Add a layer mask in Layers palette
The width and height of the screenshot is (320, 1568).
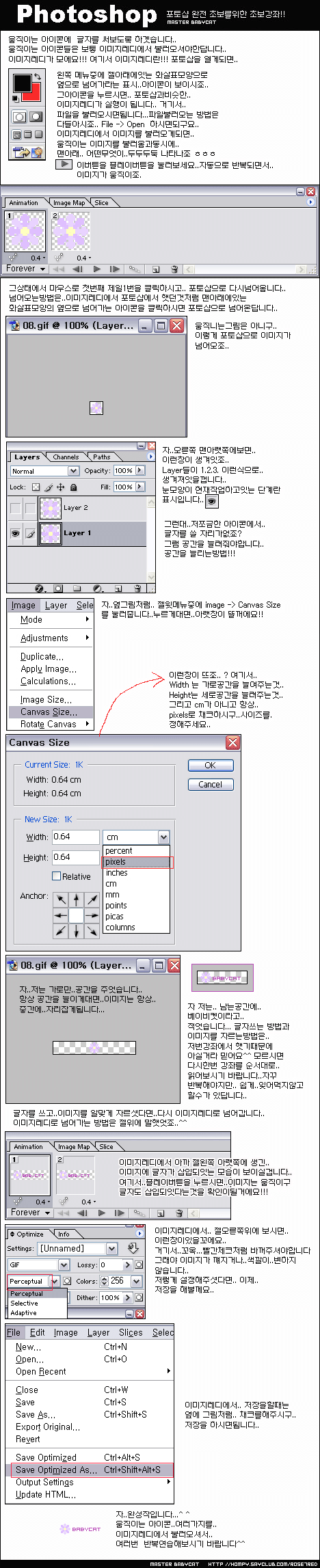[x=58, y=588]
